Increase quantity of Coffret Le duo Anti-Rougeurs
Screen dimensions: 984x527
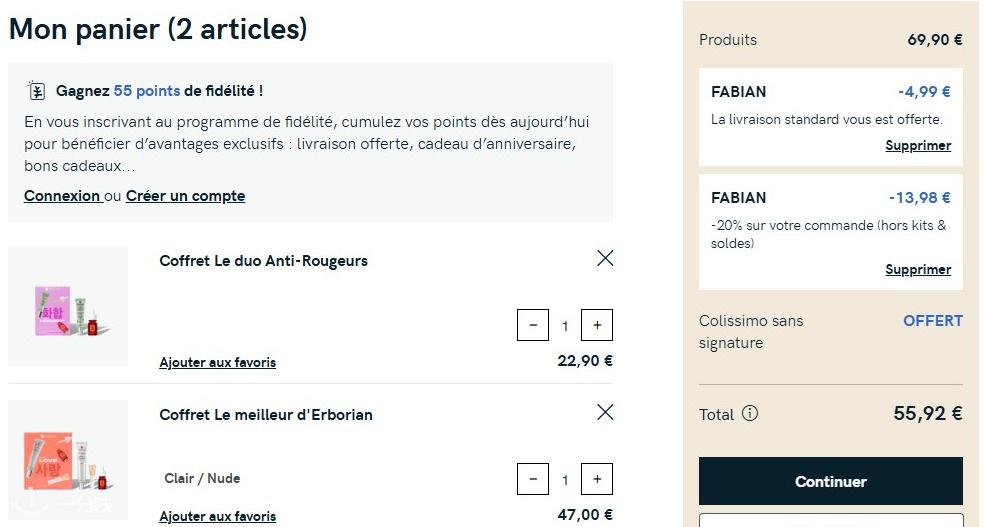pos(597,325)
